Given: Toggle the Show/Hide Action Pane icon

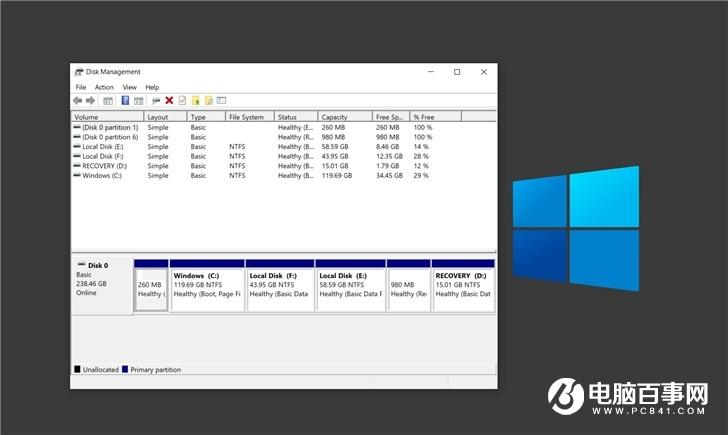Looking at the screenshot, I should [138, 101].
